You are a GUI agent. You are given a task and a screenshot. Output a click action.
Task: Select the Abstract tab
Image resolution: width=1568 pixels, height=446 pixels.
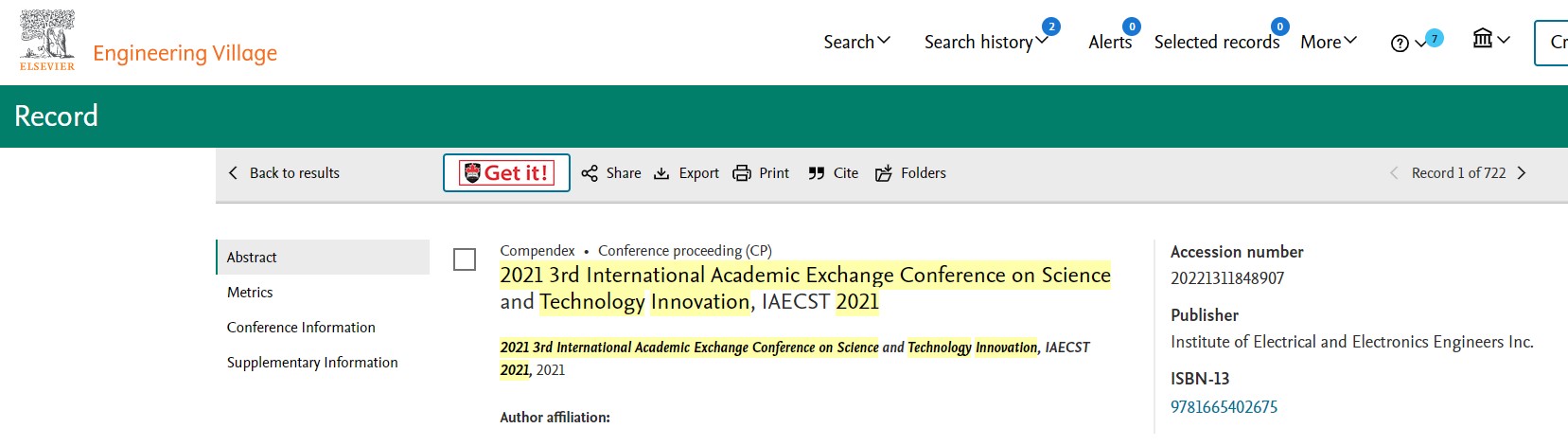323,257
